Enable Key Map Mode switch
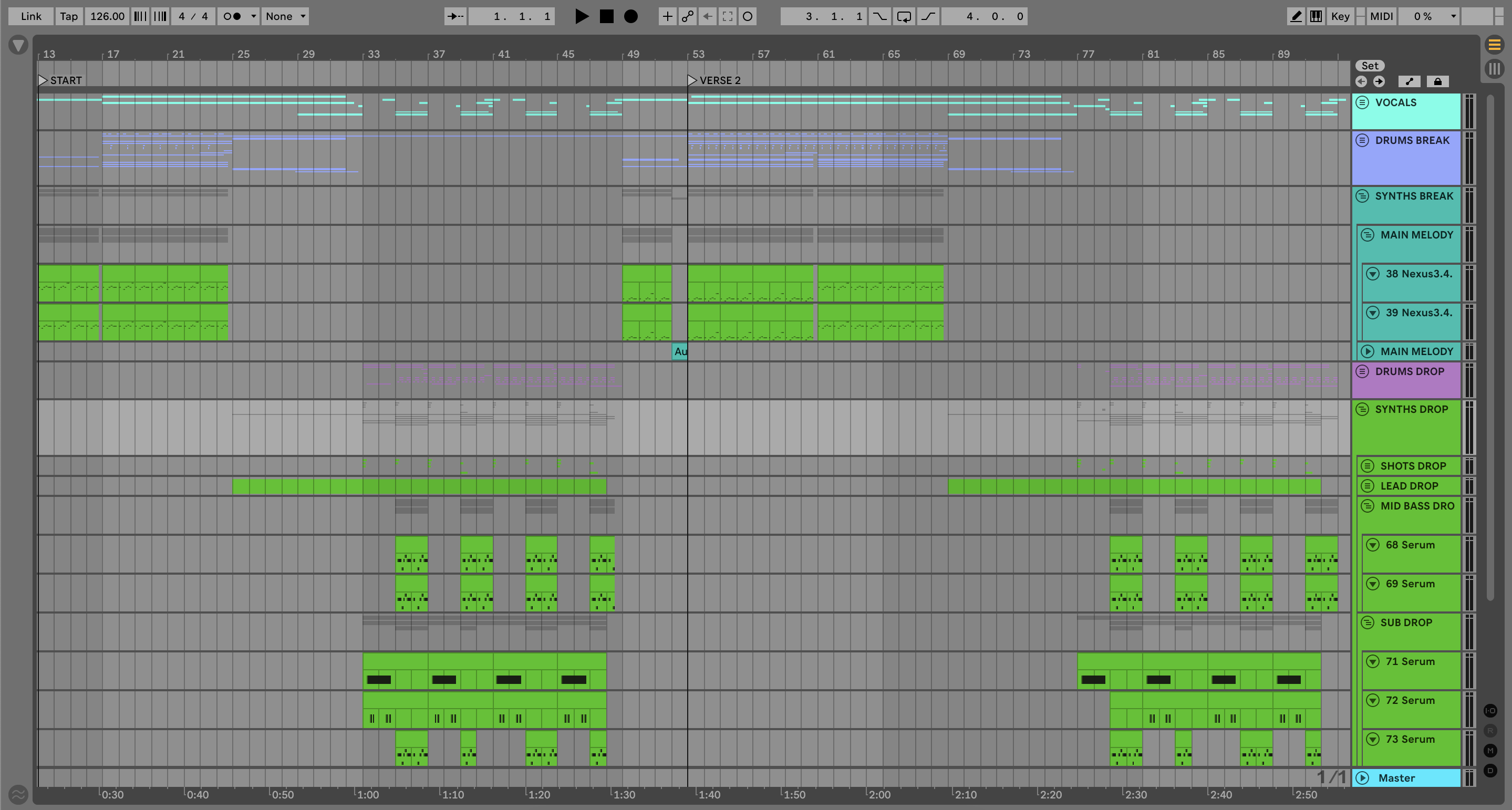 click(x=1340, y=16)
